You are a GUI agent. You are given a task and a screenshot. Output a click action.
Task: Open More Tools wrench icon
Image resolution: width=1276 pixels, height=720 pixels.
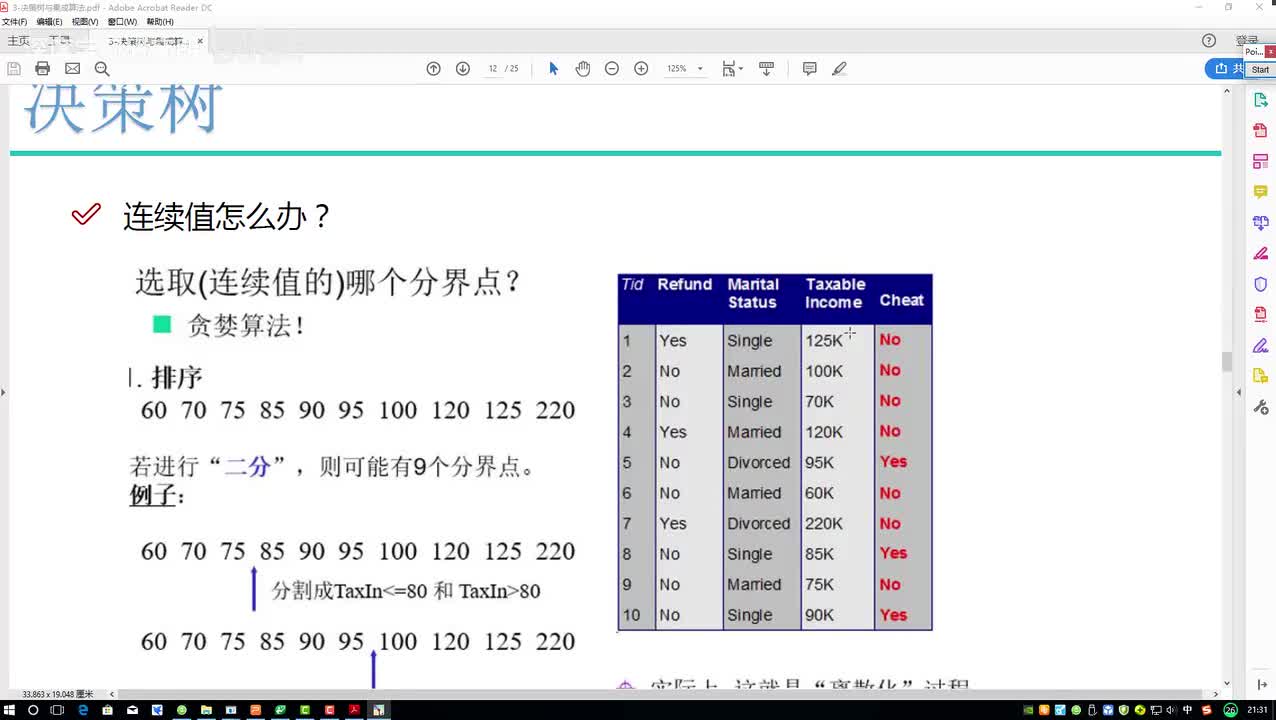[x=1261, y=407]
